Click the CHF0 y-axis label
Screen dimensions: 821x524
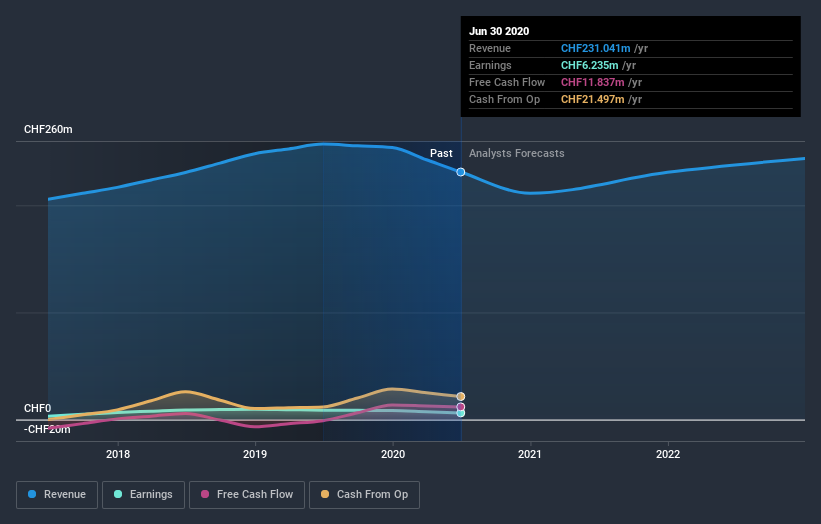[x=38, y=408]
